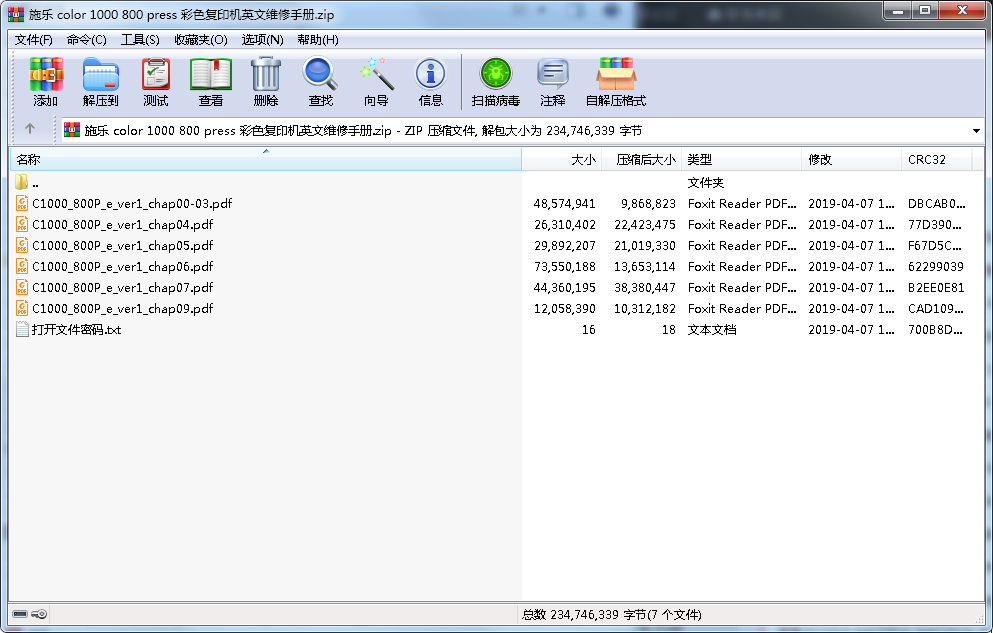This screenshot has height=633, width=993.
Task: Open the 文件(F) menu
Action: point(34,40)
